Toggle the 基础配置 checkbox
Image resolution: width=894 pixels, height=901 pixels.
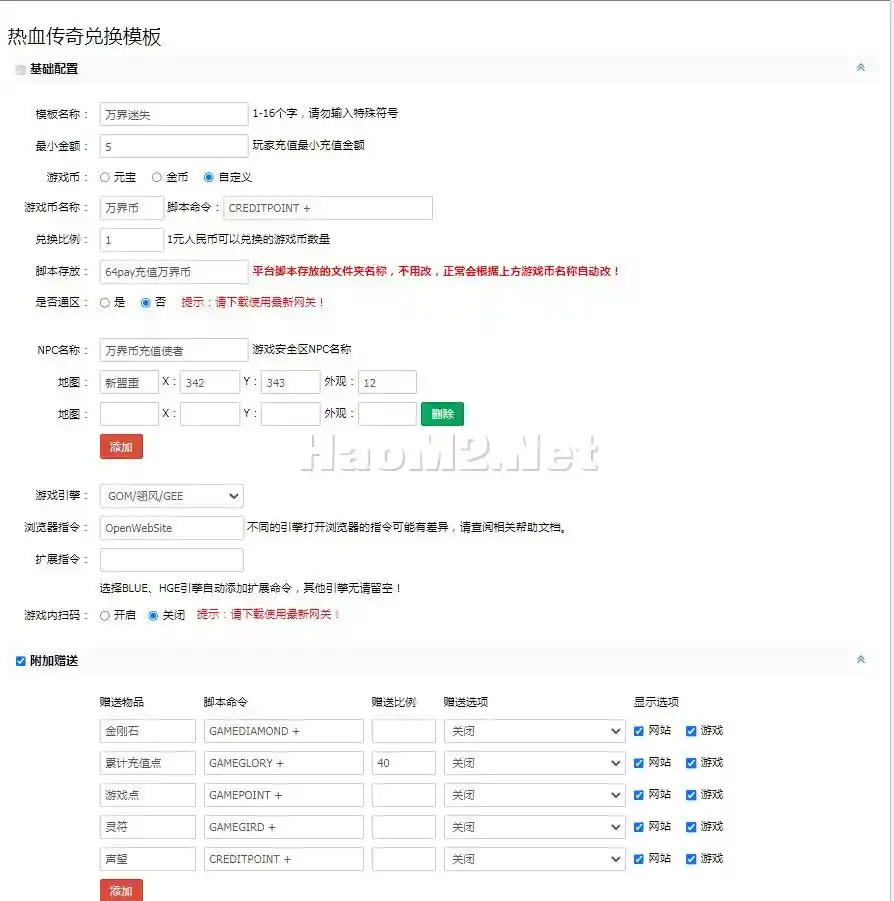[x=21, y=70]
